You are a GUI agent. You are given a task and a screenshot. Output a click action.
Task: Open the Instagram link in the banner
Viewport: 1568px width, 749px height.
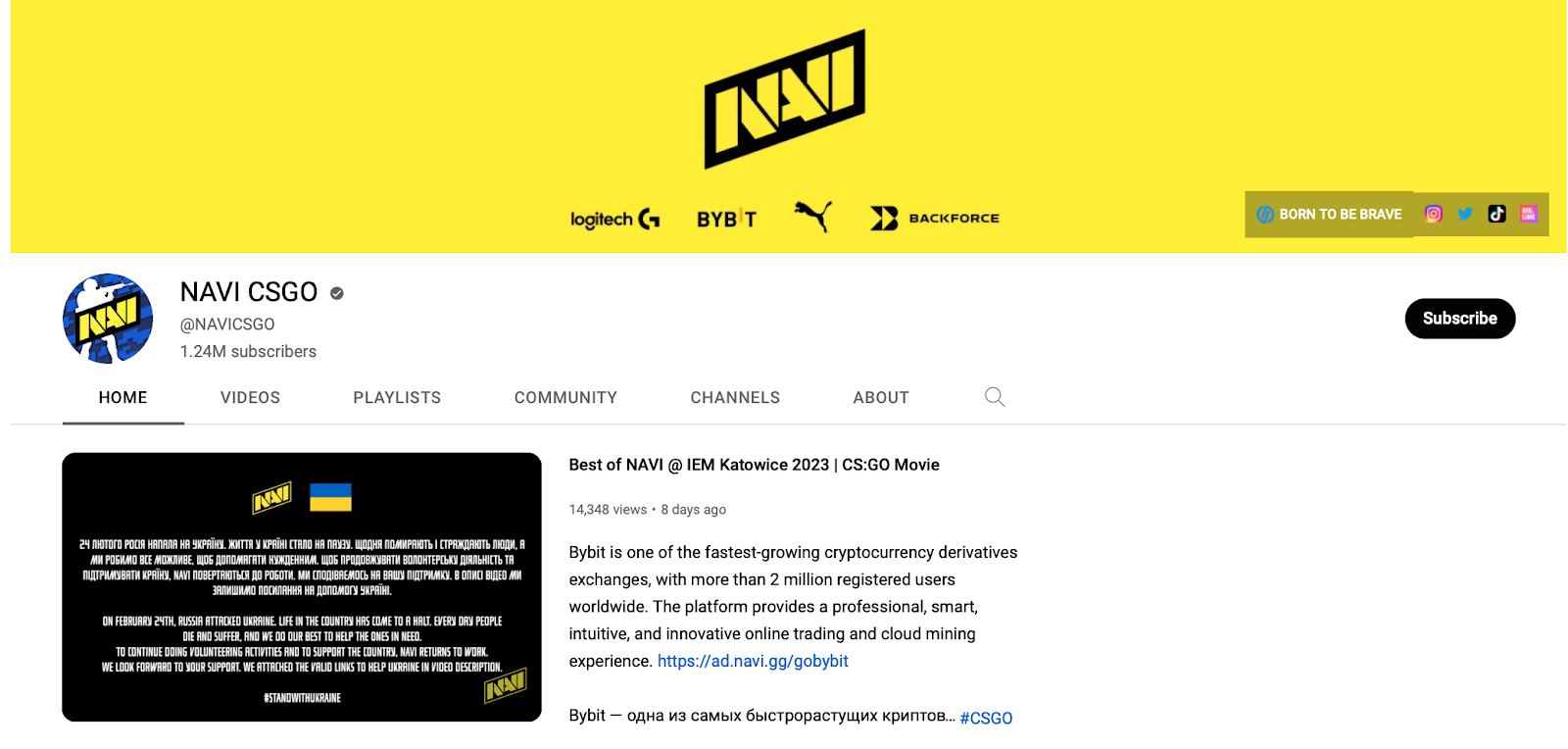point(1433,214)
